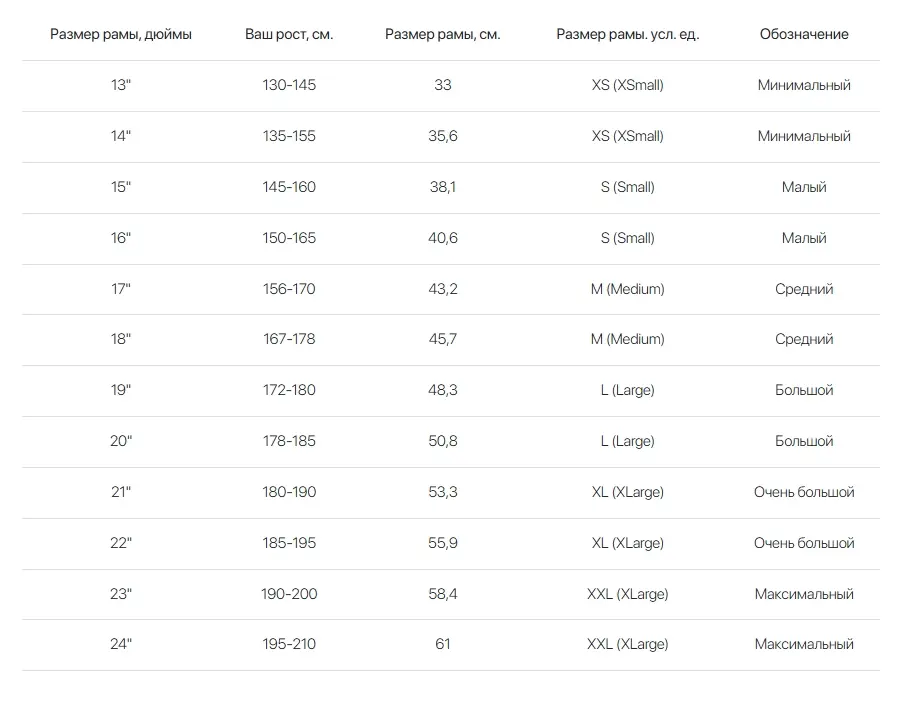Click "Малый" in the 16" row
This screenshot has width=923, height=705.
(x=804, y=238)
